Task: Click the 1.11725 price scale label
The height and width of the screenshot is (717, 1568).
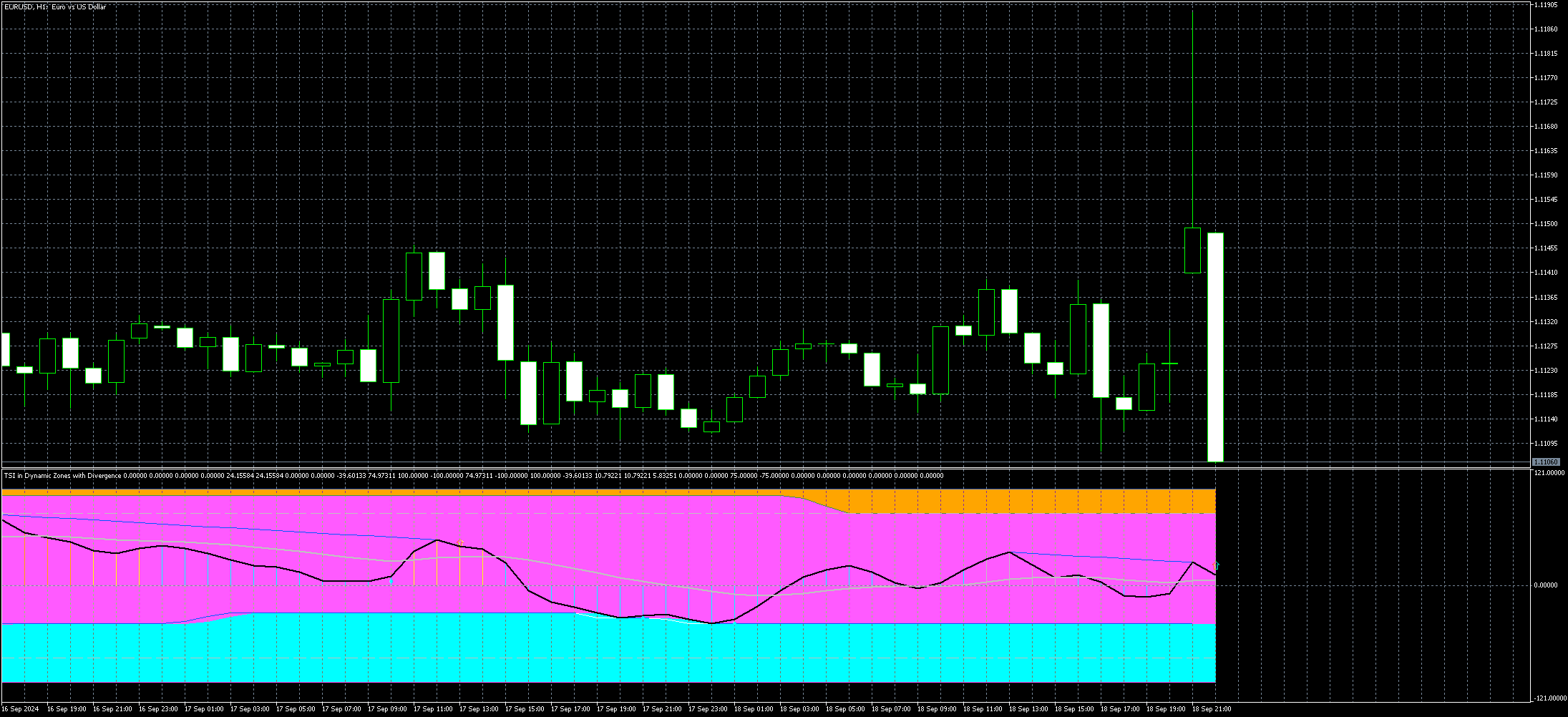Action: [1546, 102]
